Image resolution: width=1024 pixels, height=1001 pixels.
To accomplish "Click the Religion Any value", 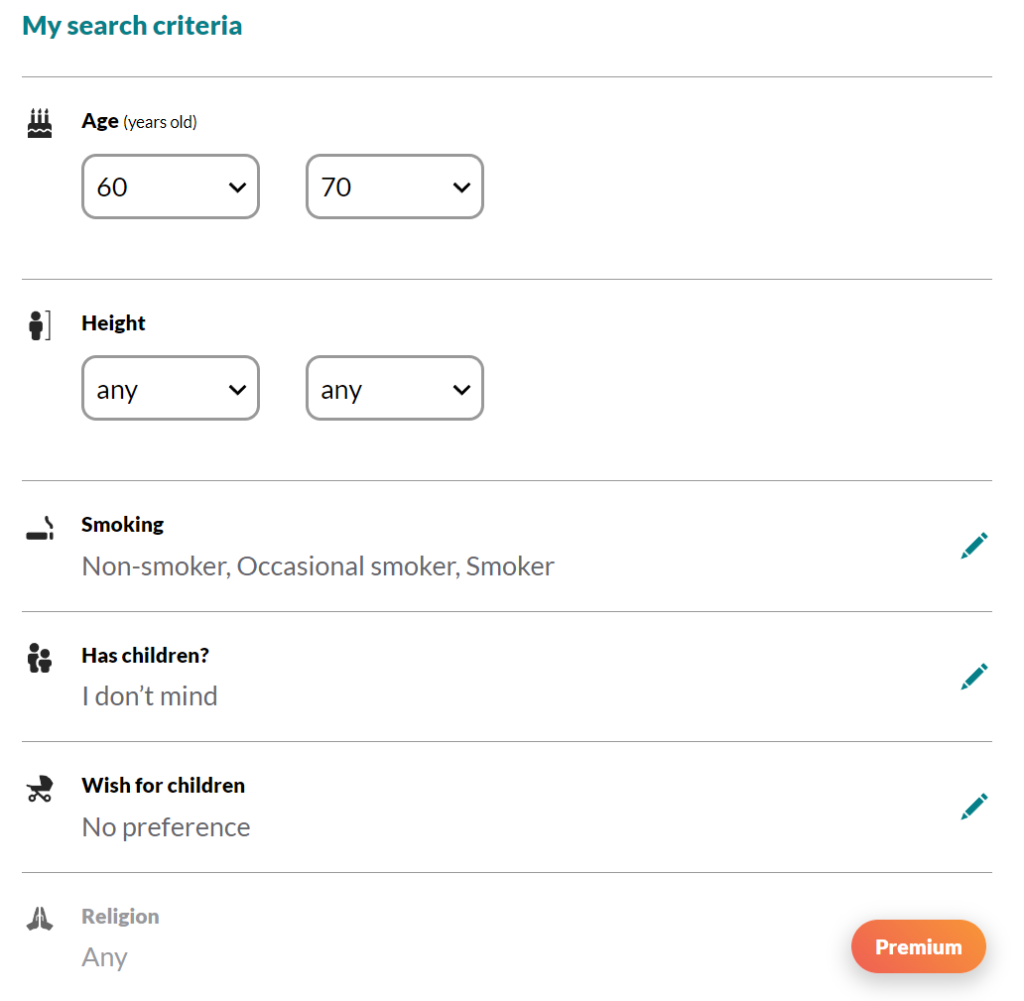I will pos(104,958).
